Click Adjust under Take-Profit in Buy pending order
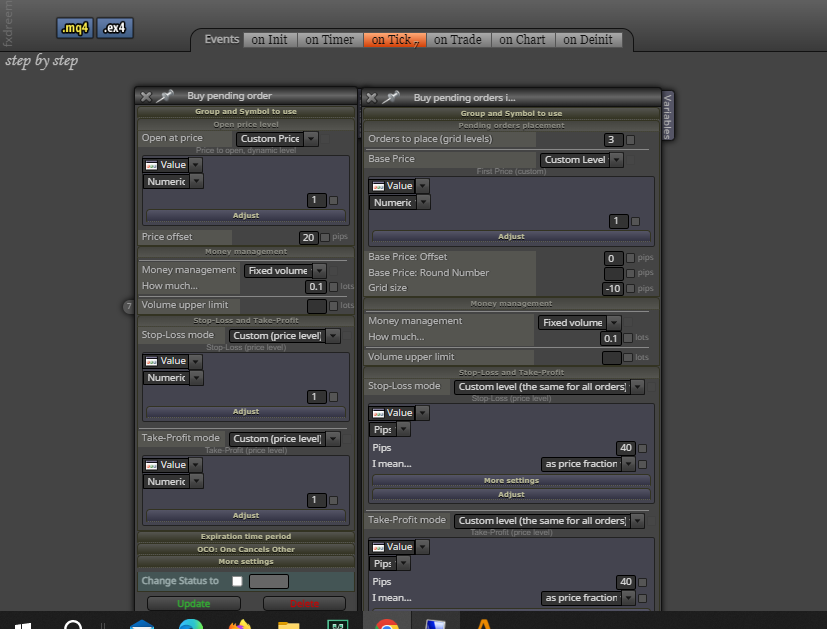Image resolution: width=828 pixels, height=632 pixels. click(246, 516)
